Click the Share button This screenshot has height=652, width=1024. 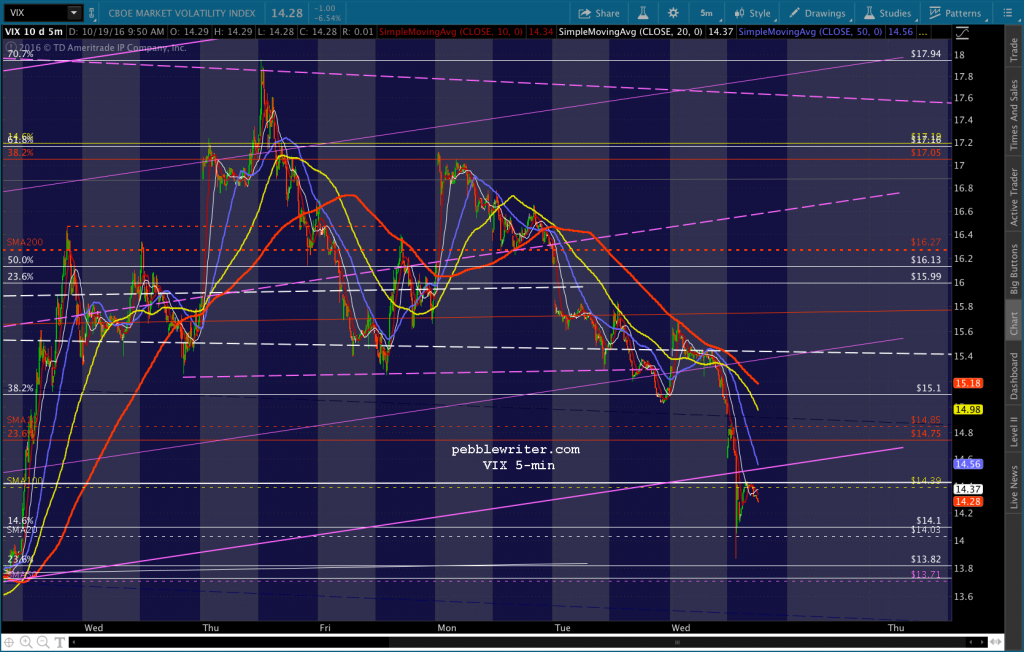[599, 13]
